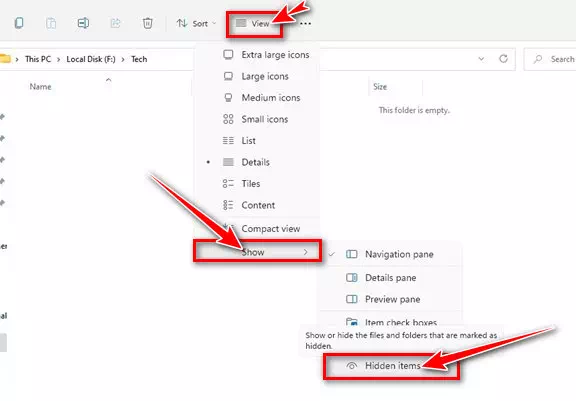Toggle Hidden items visibility
576x401 pixels.
[392, 366]
